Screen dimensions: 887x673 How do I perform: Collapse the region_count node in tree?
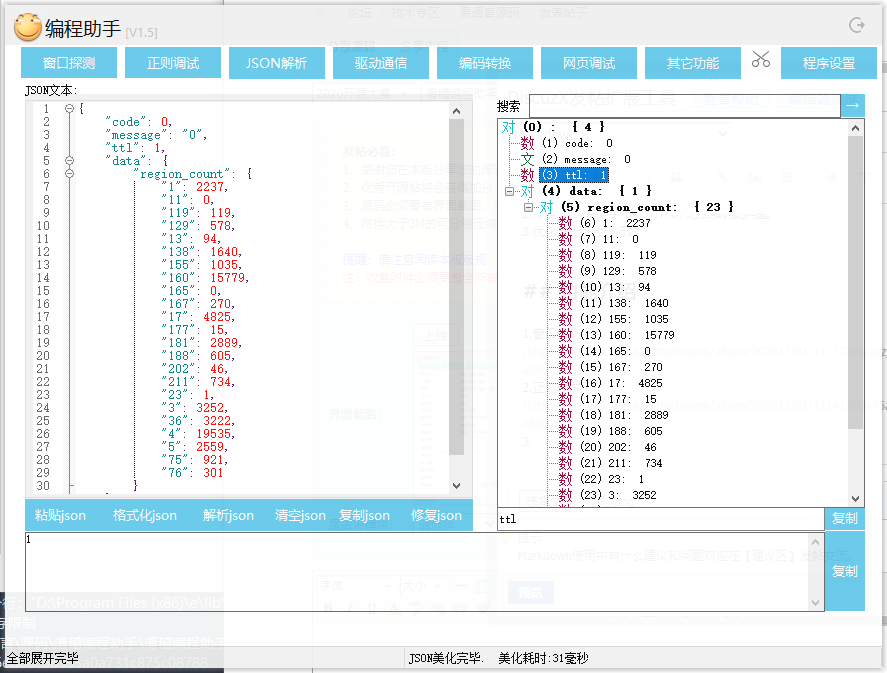528,207
